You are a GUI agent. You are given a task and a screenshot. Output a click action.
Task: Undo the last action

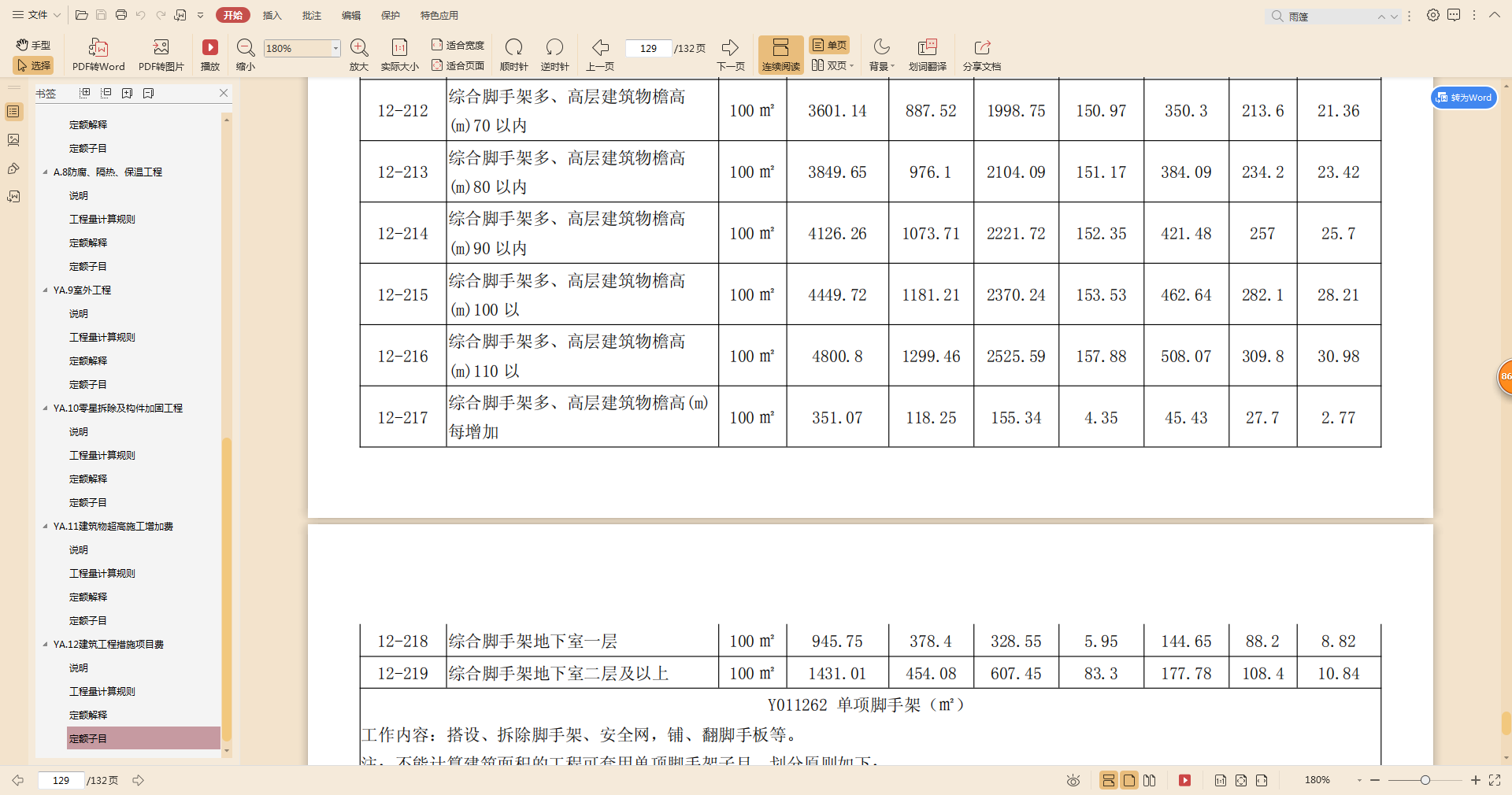(x=141, y=15)
